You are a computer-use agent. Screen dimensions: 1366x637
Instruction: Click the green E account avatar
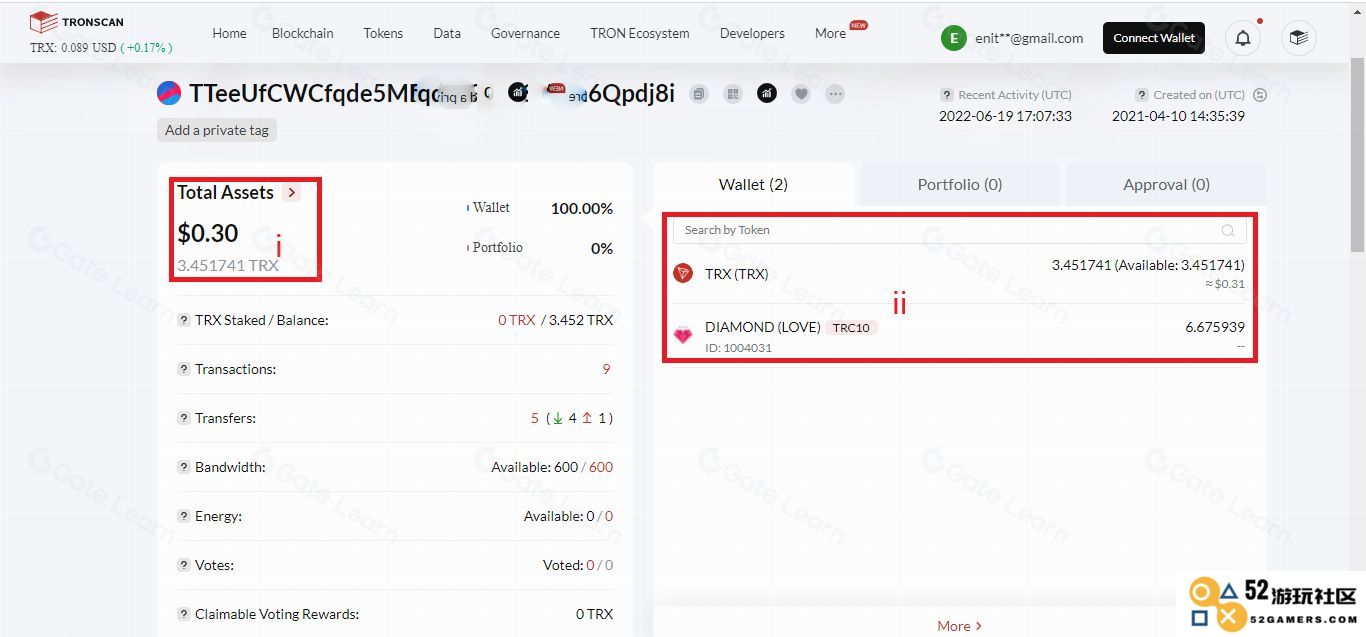(953, 38)
